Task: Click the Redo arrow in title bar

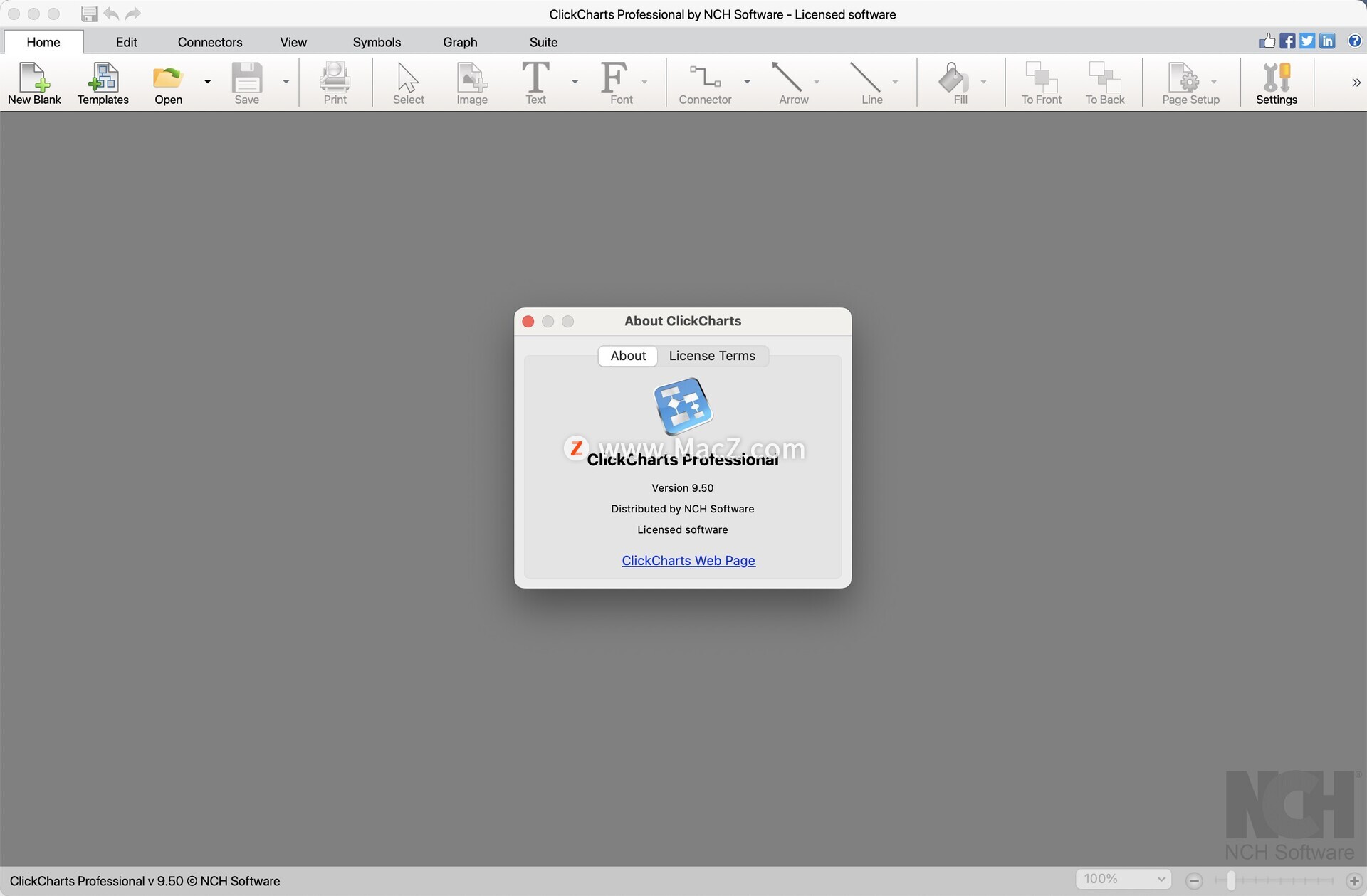Action: tap(133, 14)
